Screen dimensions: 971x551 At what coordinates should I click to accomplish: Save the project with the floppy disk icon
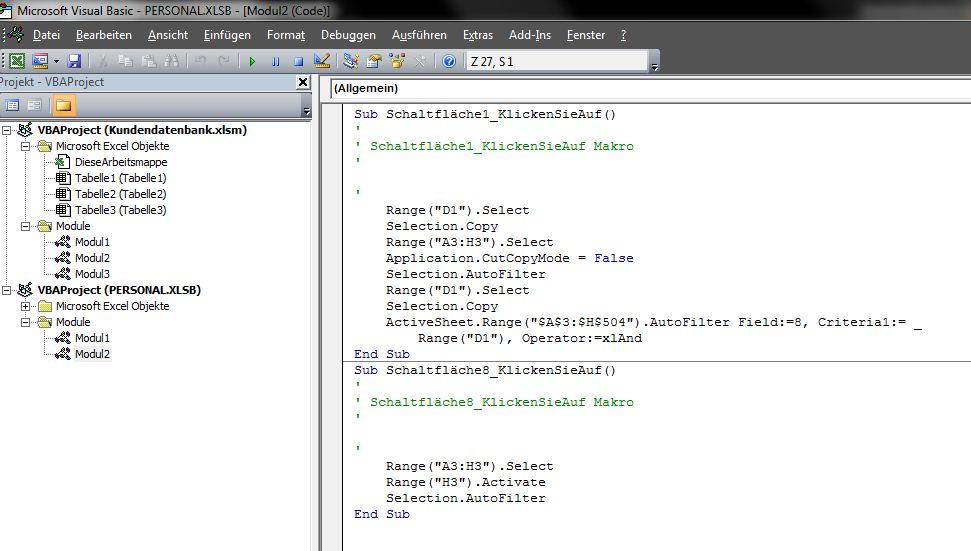coord(74,61)
